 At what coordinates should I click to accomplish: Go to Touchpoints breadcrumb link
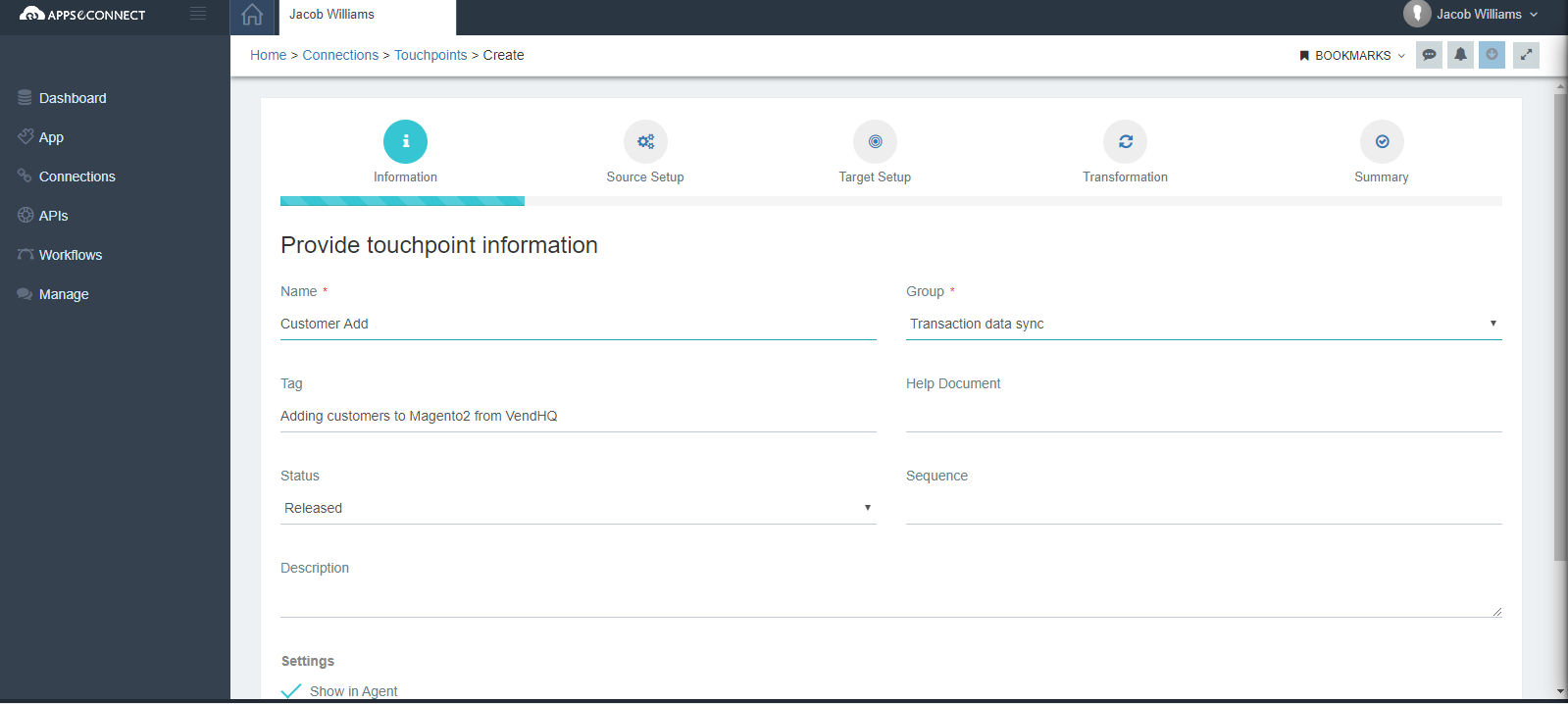(x=430, y=55)
